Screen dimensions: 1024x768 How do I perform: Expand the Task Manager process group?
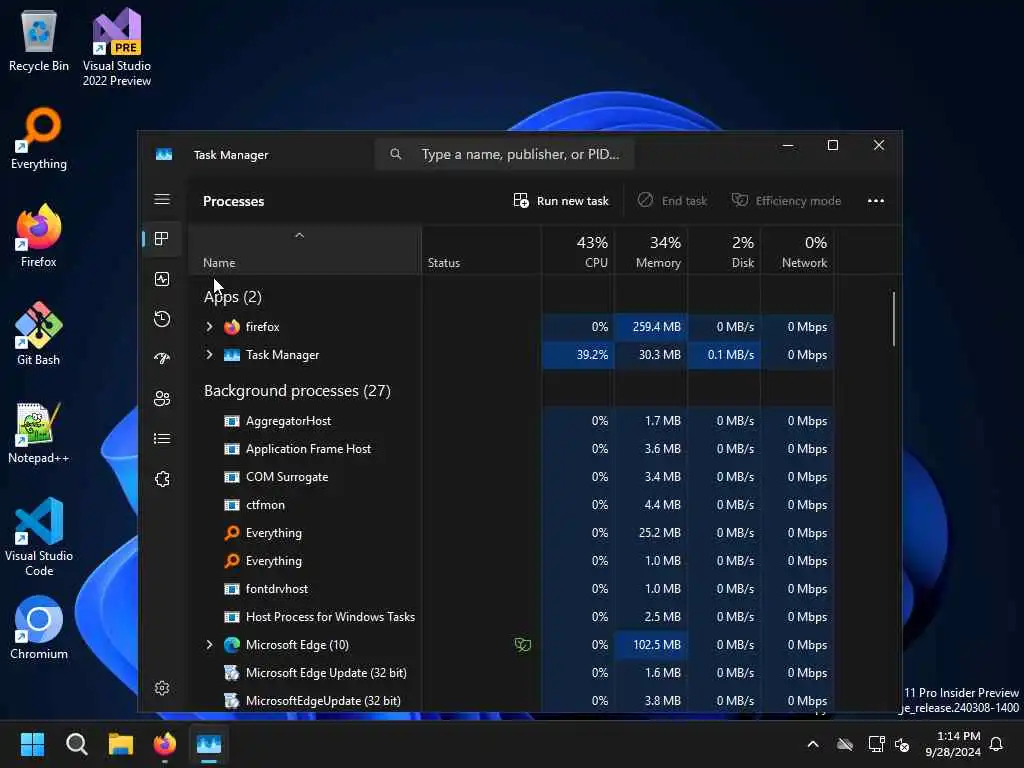click(209, 355)
